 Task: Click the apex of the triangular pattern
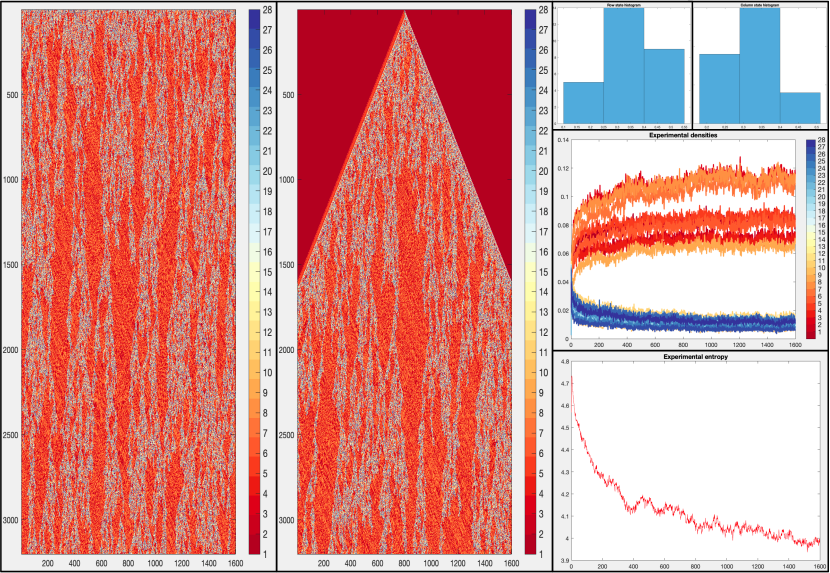point(405,14)
